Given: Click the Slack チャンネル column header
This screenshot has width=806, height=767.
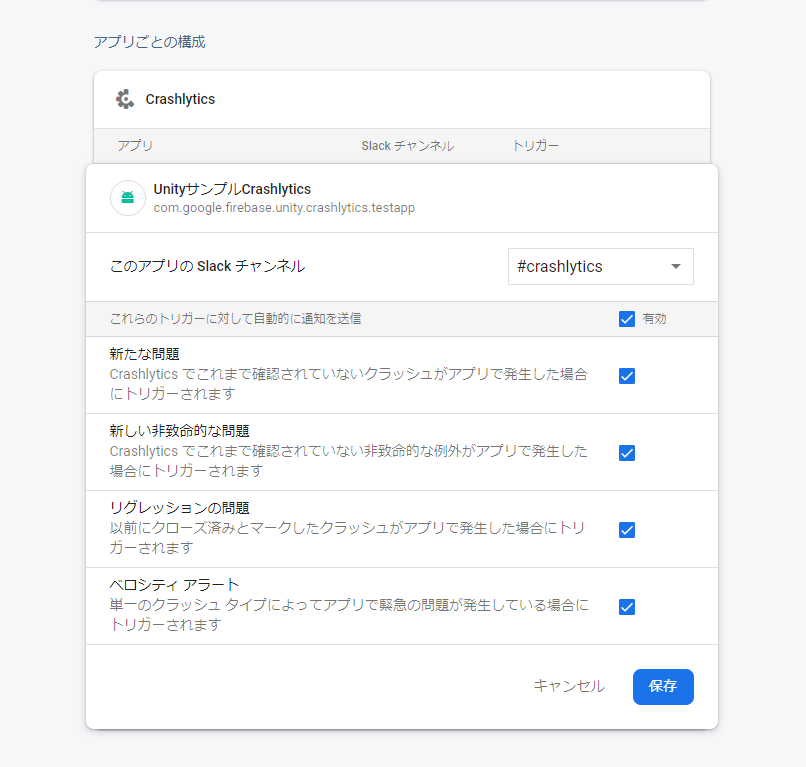Looking at the screenshot, I should point(407,146).
